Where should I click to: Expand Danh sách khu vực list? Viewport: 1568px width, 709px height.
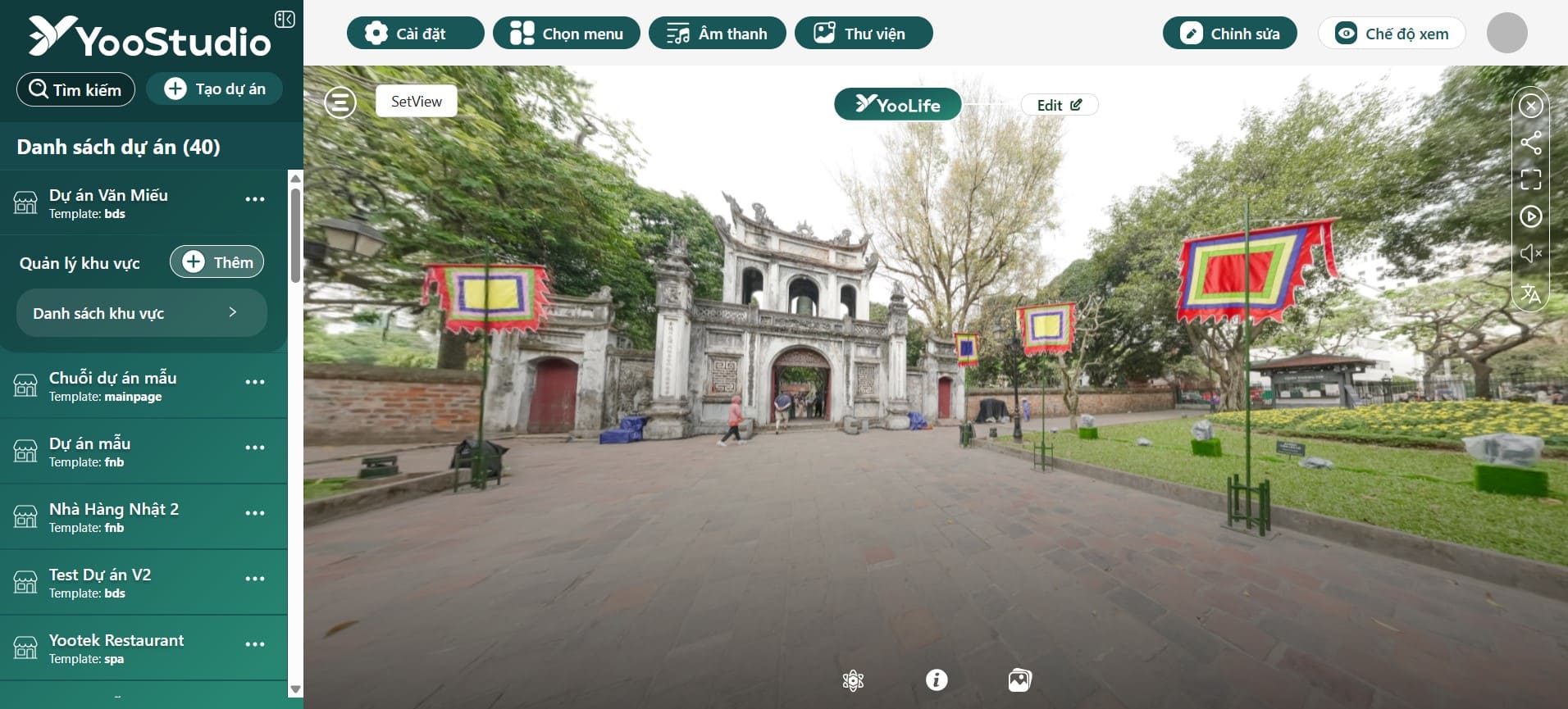coord(142,313)
